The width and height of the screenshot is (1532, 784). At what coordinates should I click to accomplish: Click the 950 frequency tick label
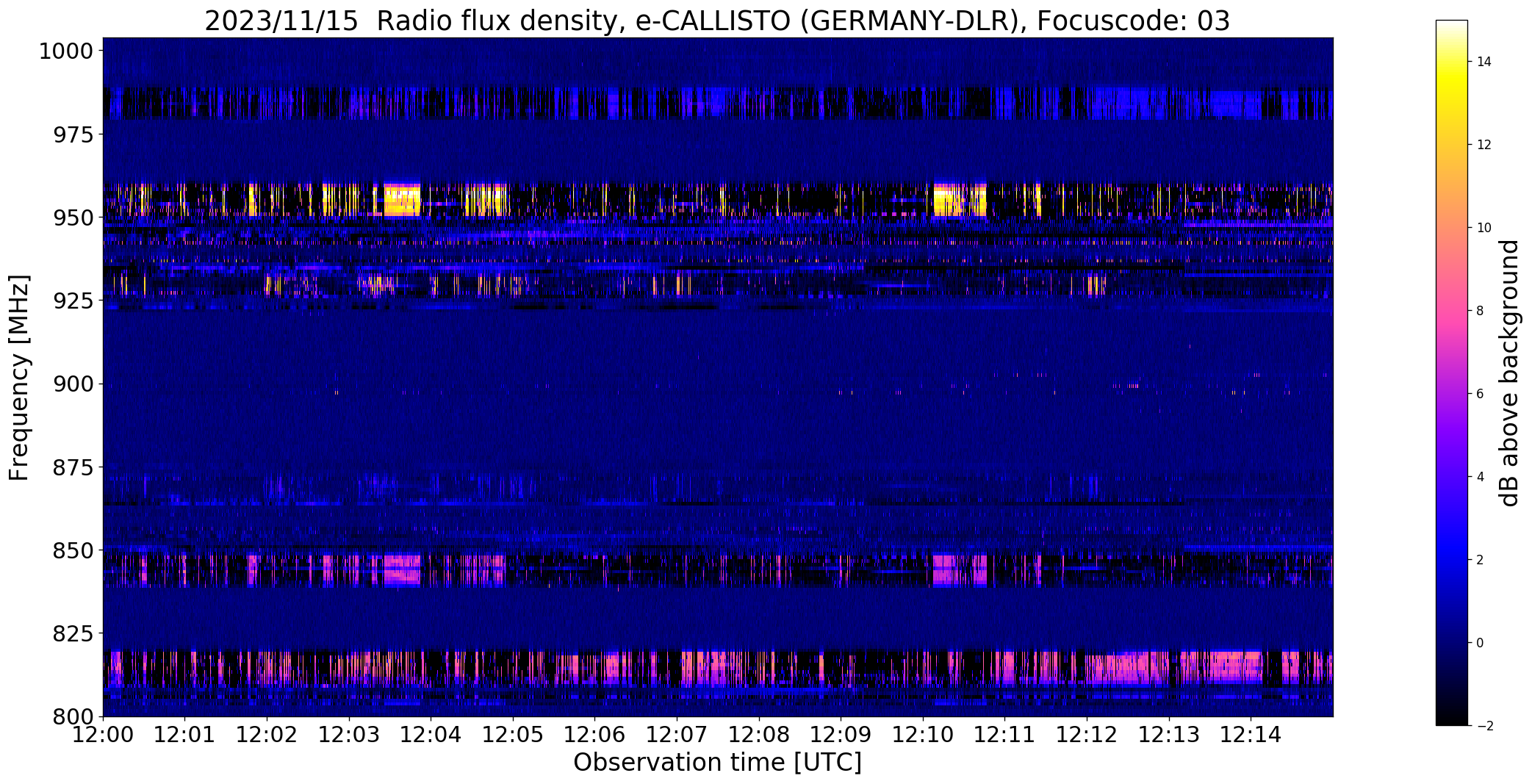pyautogui.click(x=73, y=217)
